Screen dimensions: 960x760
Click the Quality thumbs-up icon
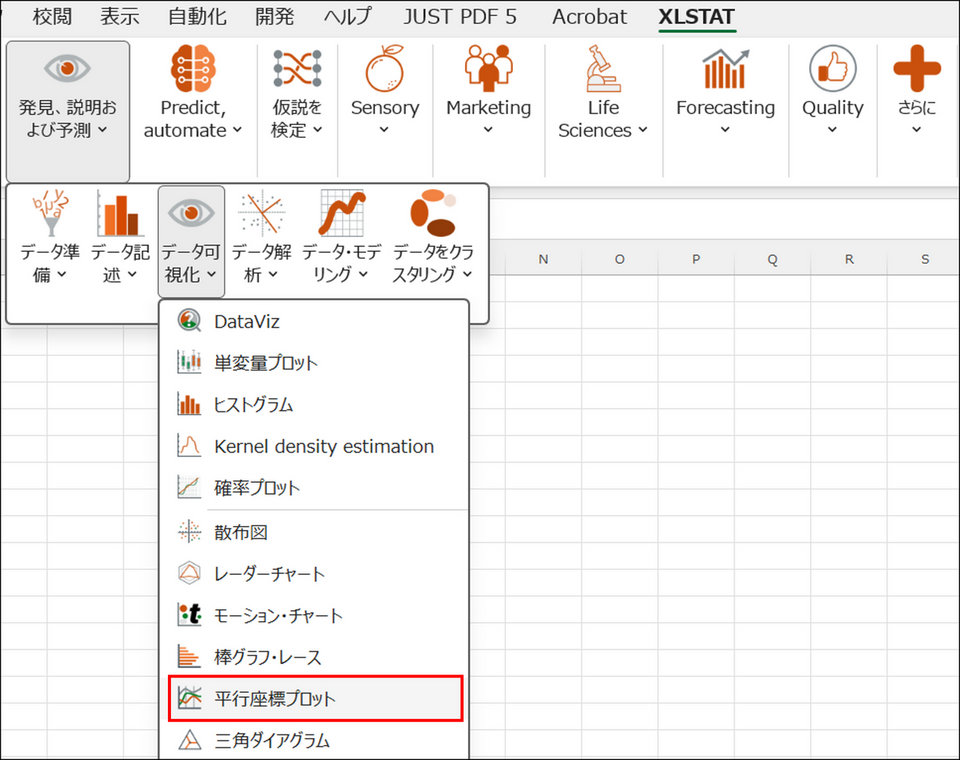[832, 70]
